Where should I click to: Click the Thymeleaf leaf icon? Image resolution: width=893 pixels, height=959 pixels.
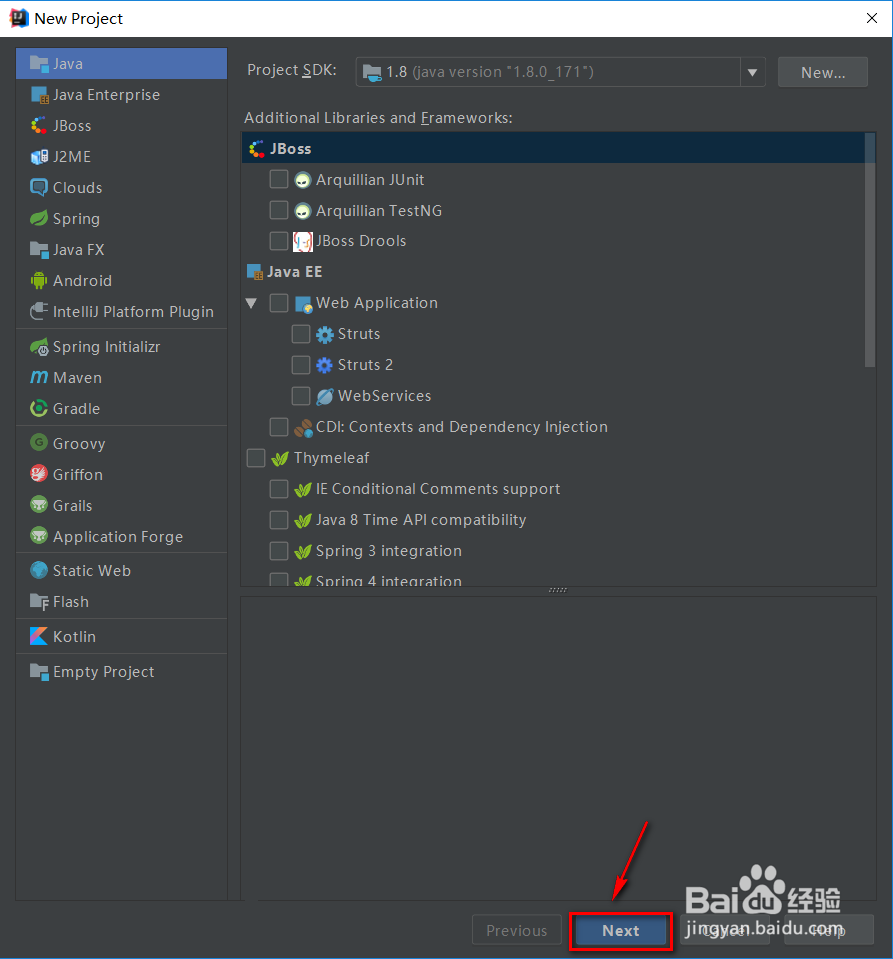(280, 459)
